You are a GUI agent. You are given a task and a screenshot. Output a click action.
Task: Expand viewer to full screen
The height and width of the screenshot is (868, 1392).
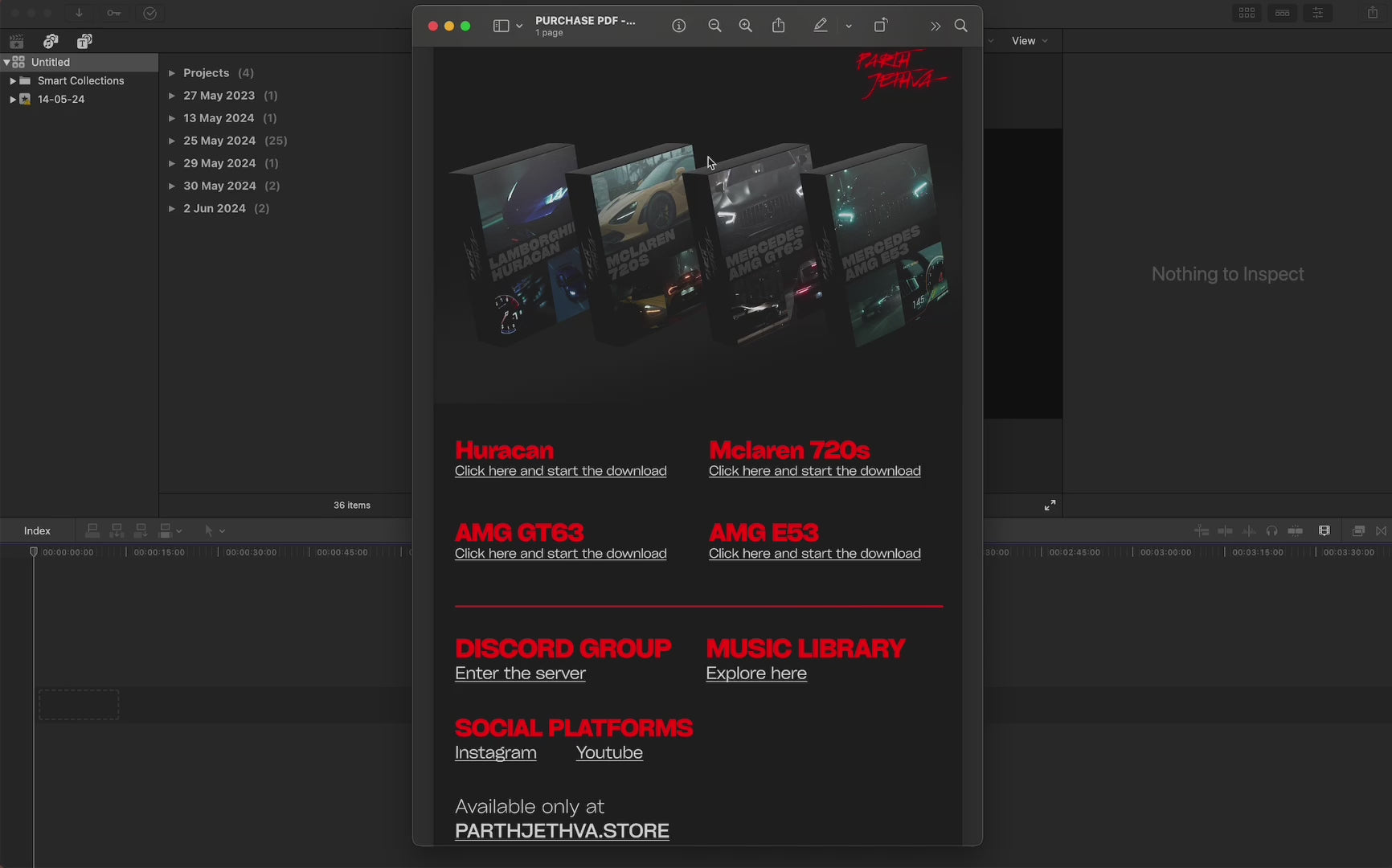tap(1050, 505)
